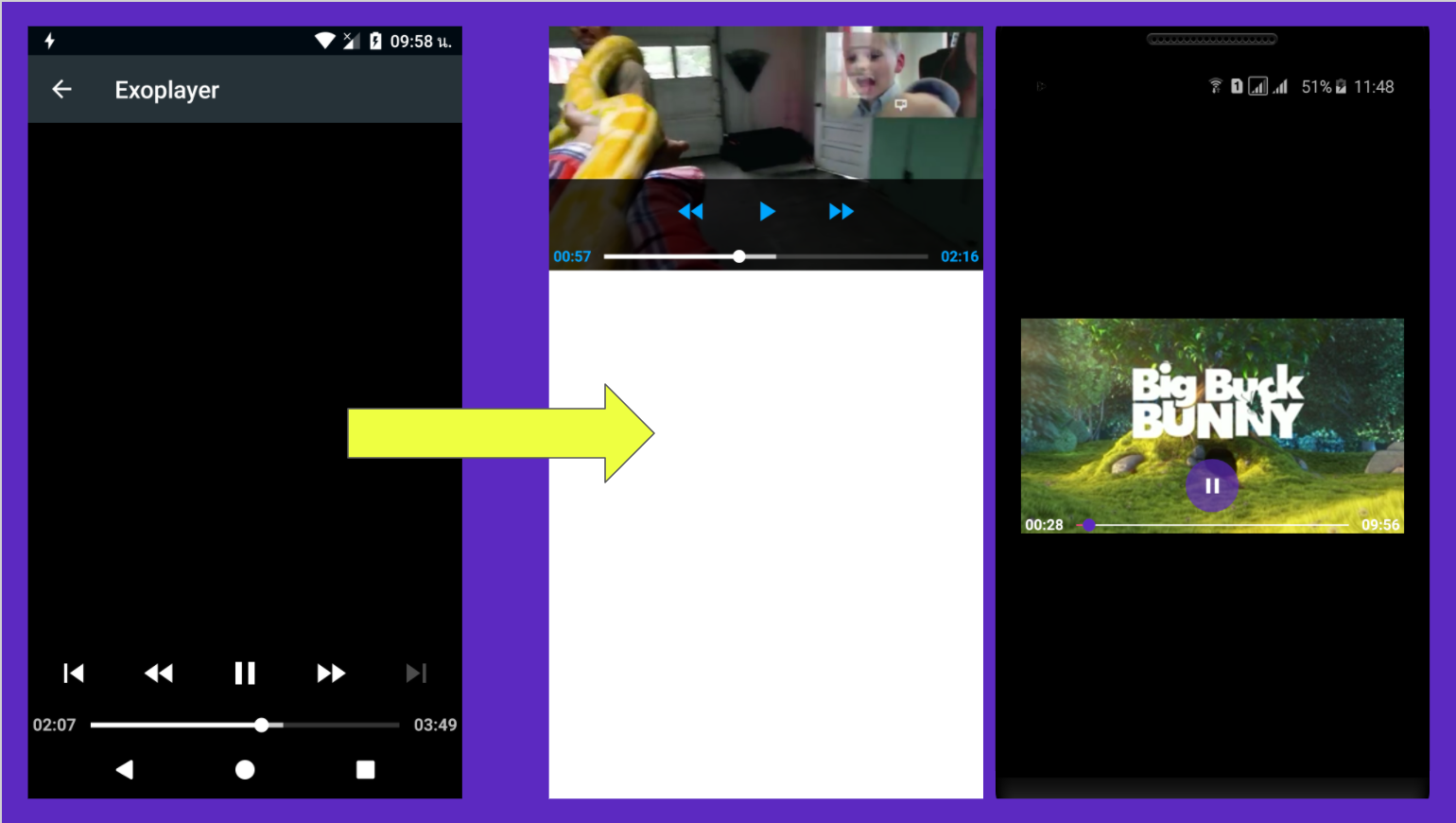1456x823 pixels.
Task: Play the video with blue play button
Action: (x=767, y=211)
